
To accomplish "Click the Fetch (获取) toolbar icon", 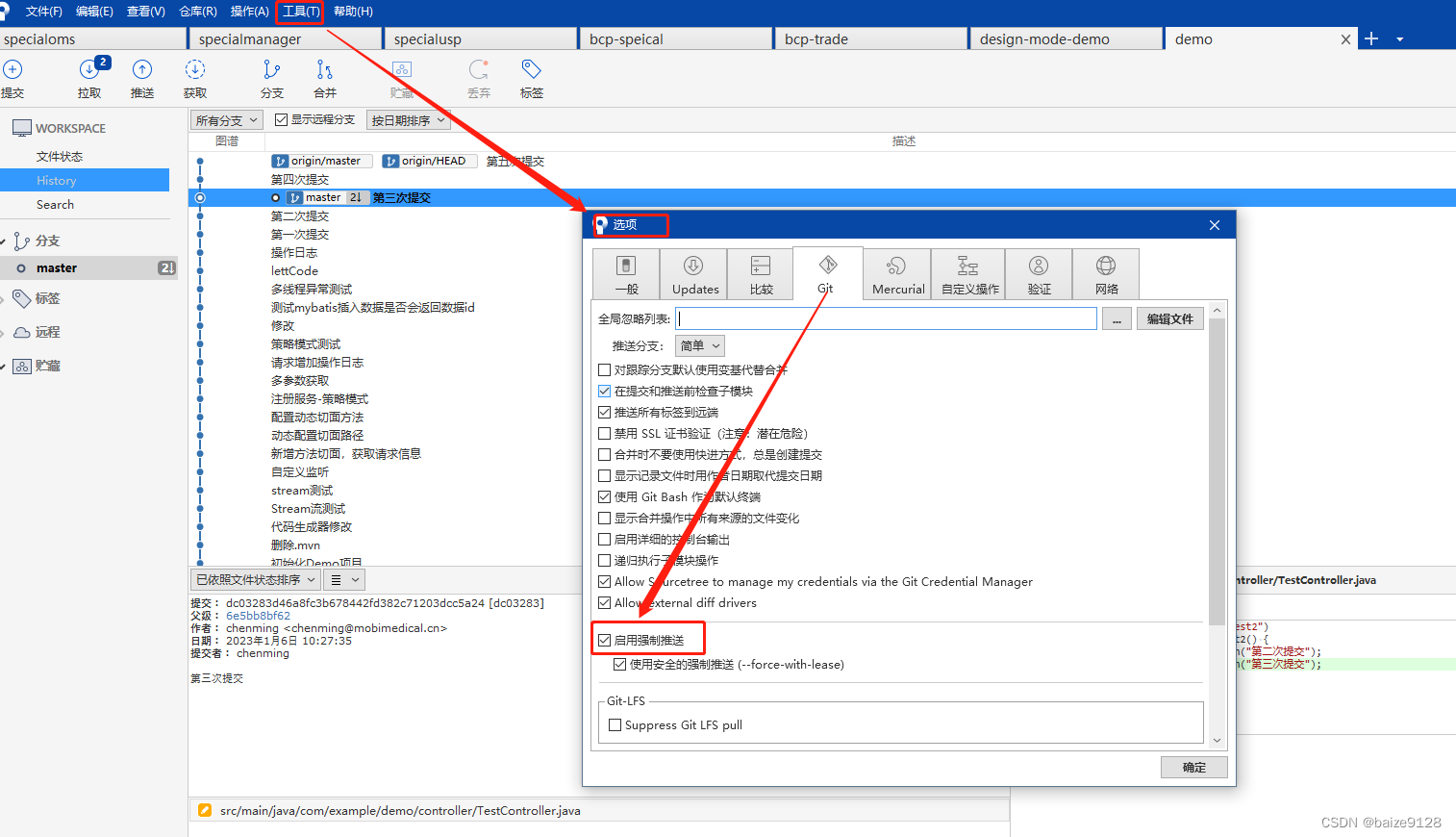I will [195, 69].
